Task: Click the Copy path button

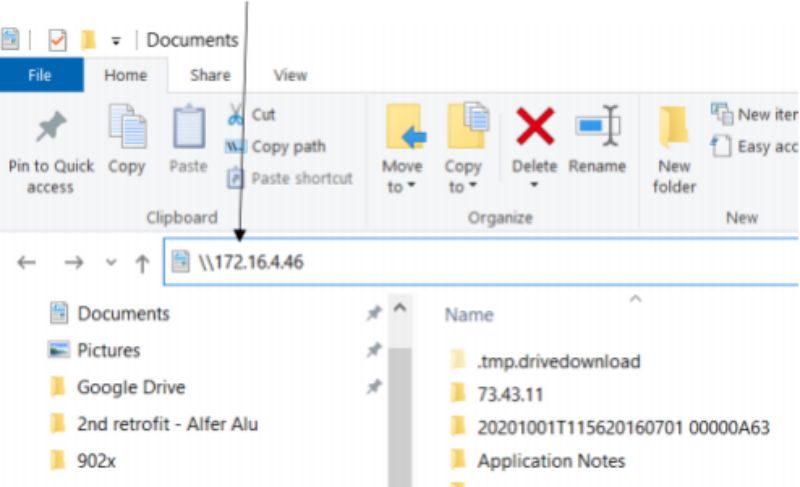Action: [x=277, y=147]
